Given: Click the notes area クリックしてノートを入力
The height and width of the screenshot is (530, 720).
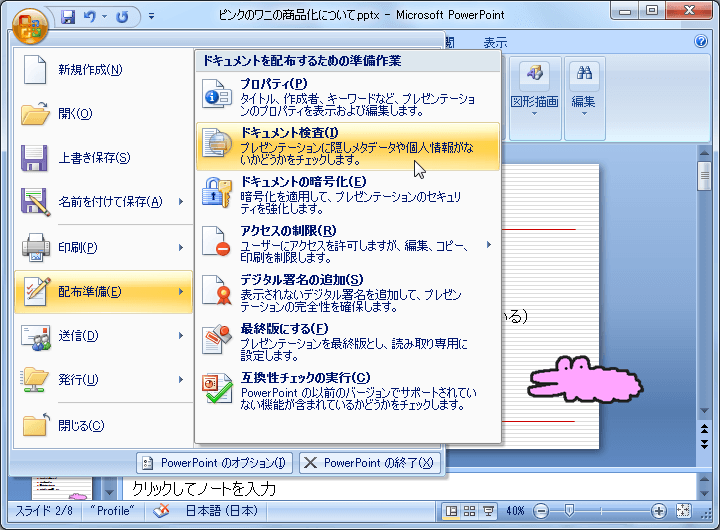Looking at the screenshot, I should pos(204,489).
